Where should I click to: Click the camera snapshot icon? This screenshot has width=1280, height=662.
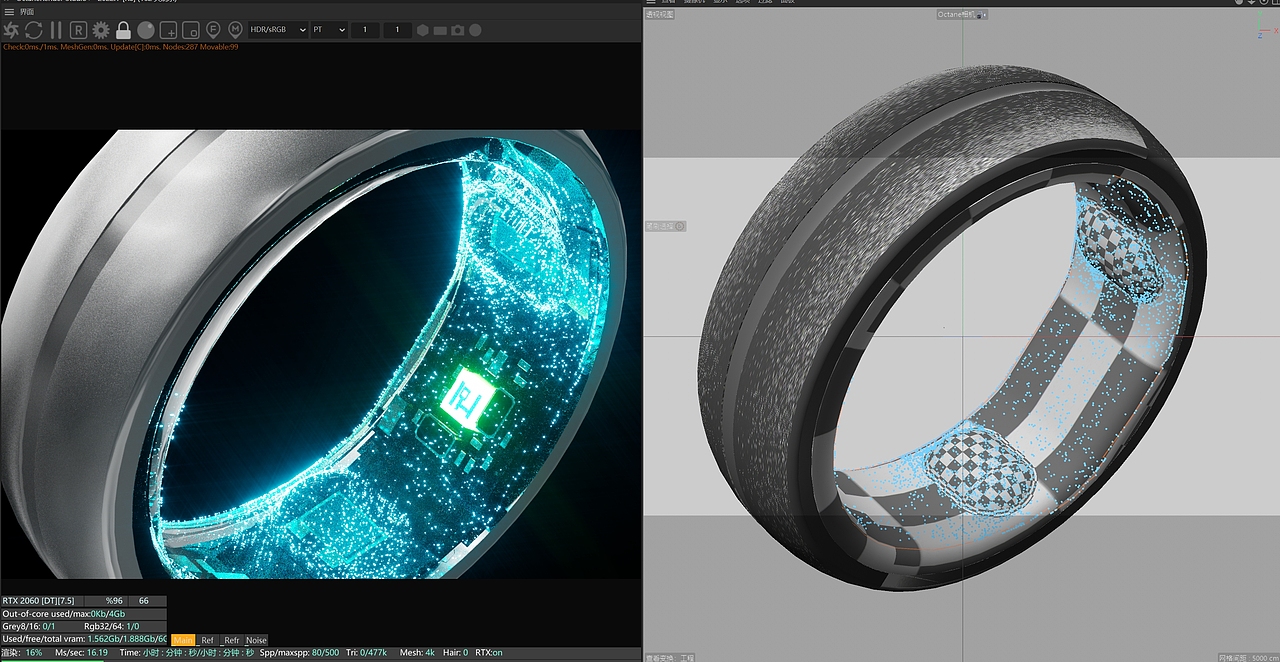tap(458, 30)
